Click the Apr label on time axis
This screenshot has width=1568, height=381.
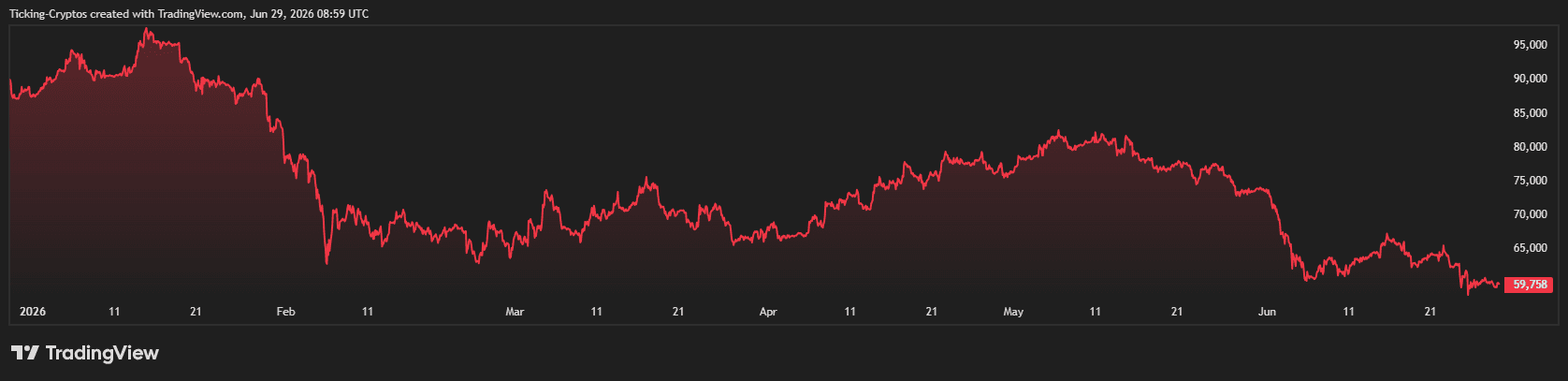pos(768,312)
